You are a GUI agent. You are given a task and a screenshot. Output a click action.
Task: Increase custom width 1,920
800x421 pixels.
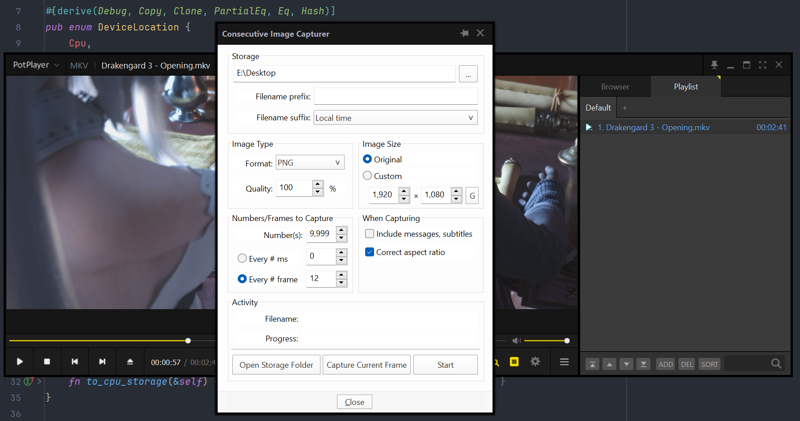(404, 191)
